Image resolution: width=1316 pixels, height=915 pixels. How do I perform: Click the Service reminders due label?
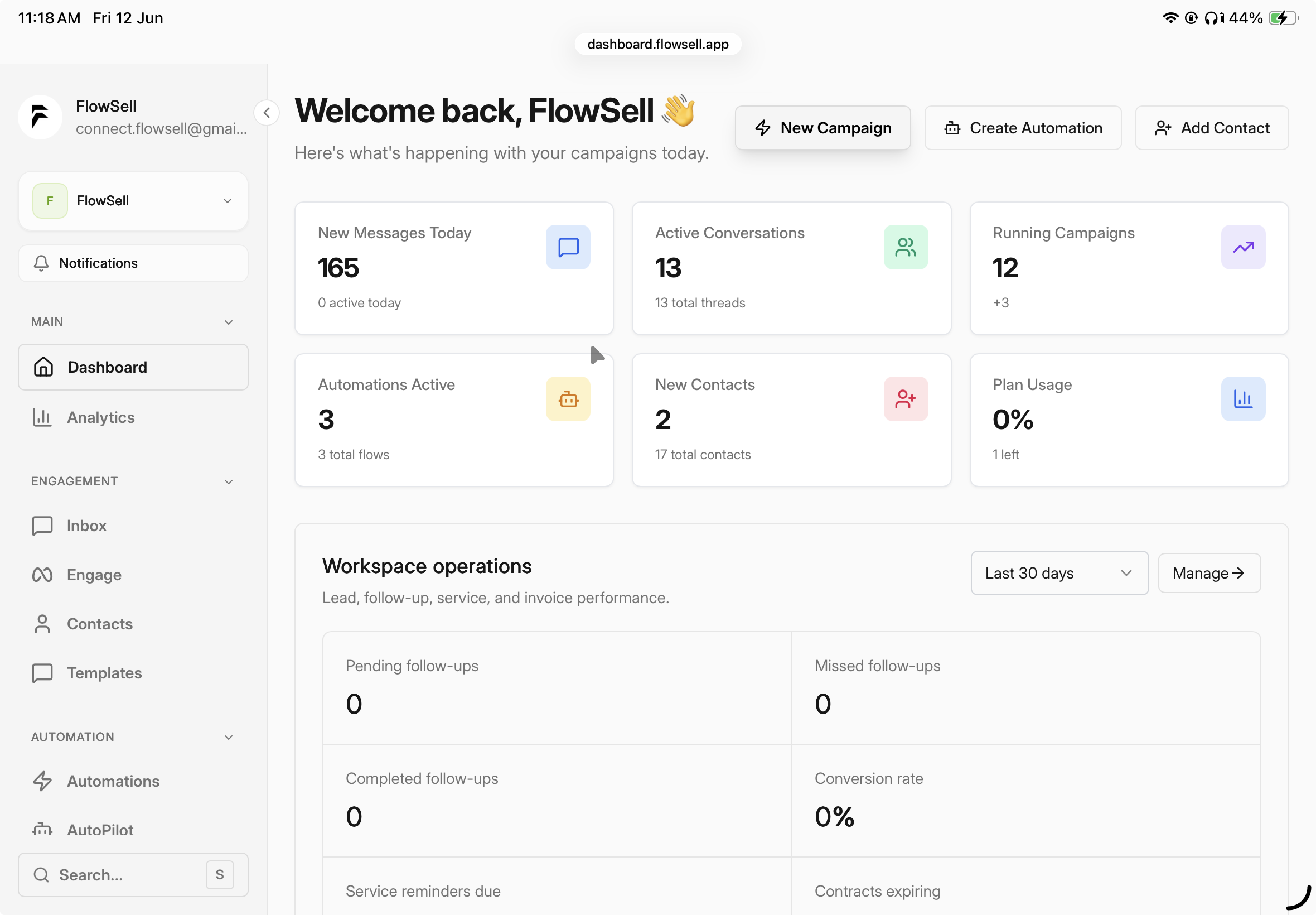(423, 892)
